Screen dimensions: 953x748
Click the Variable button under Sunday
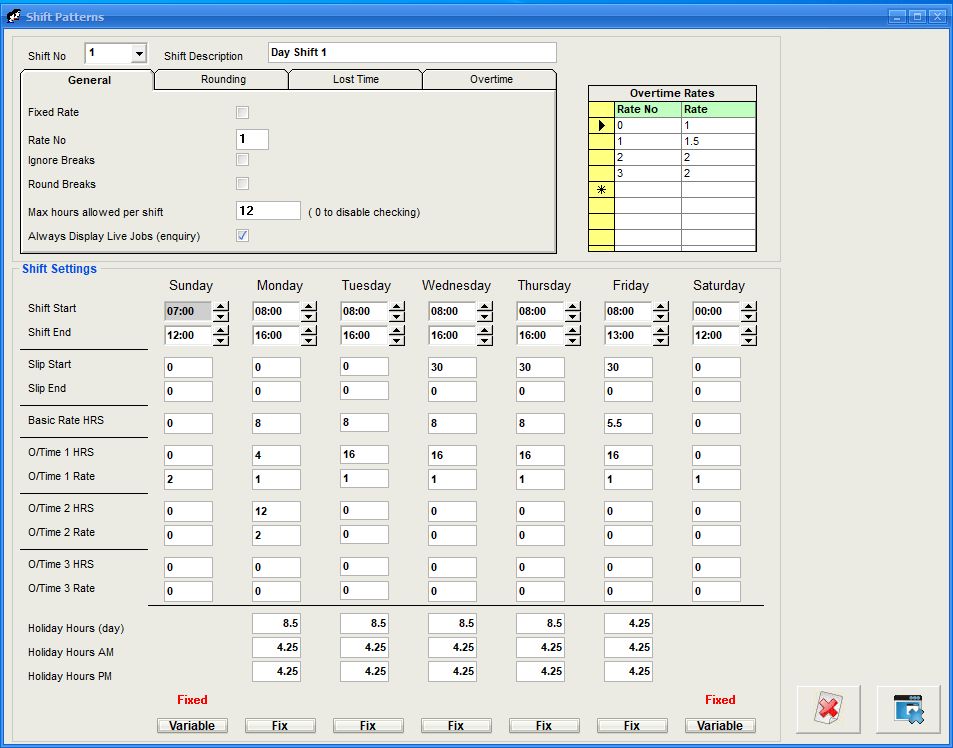point(192,725)
